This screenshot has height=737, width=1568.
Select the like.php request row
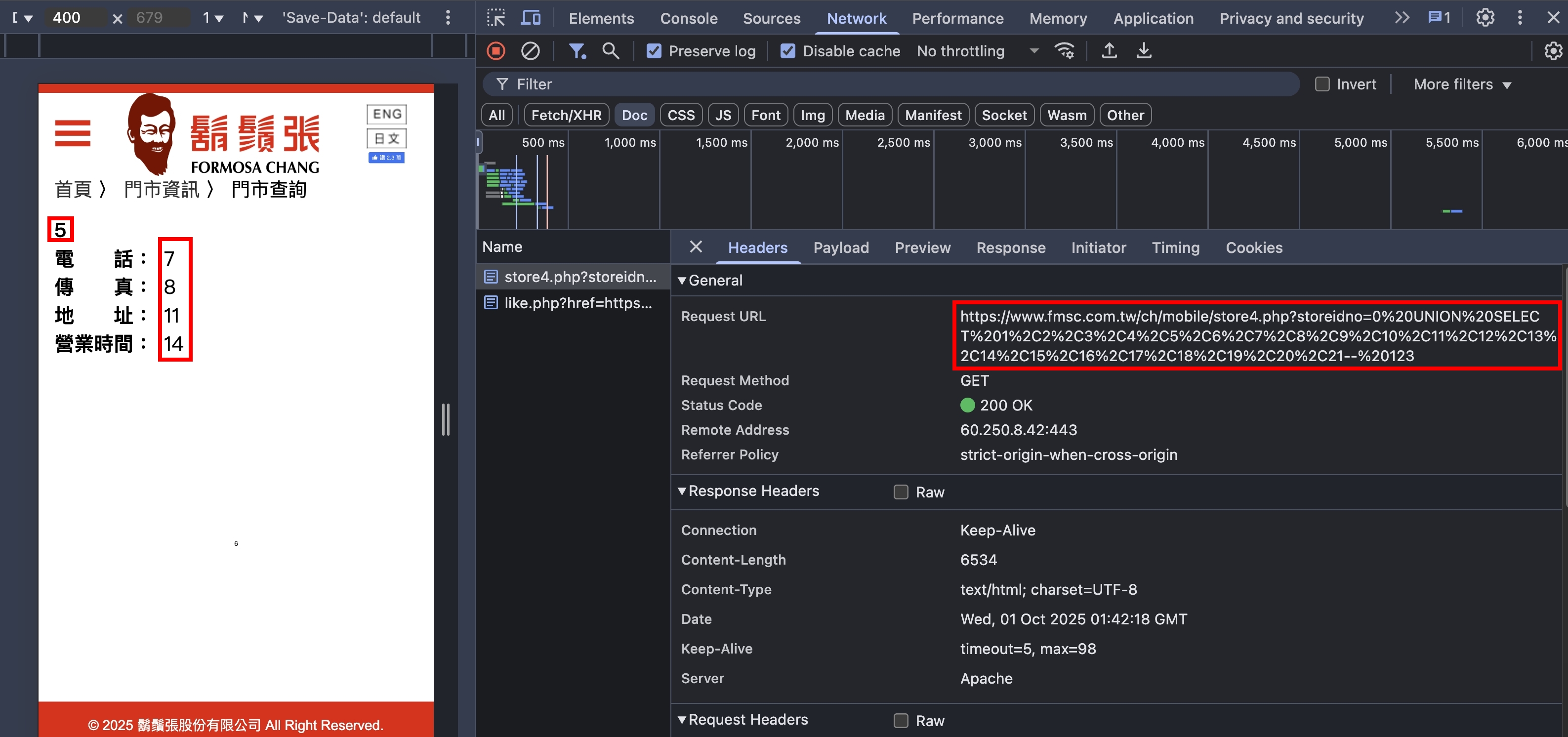573,302
